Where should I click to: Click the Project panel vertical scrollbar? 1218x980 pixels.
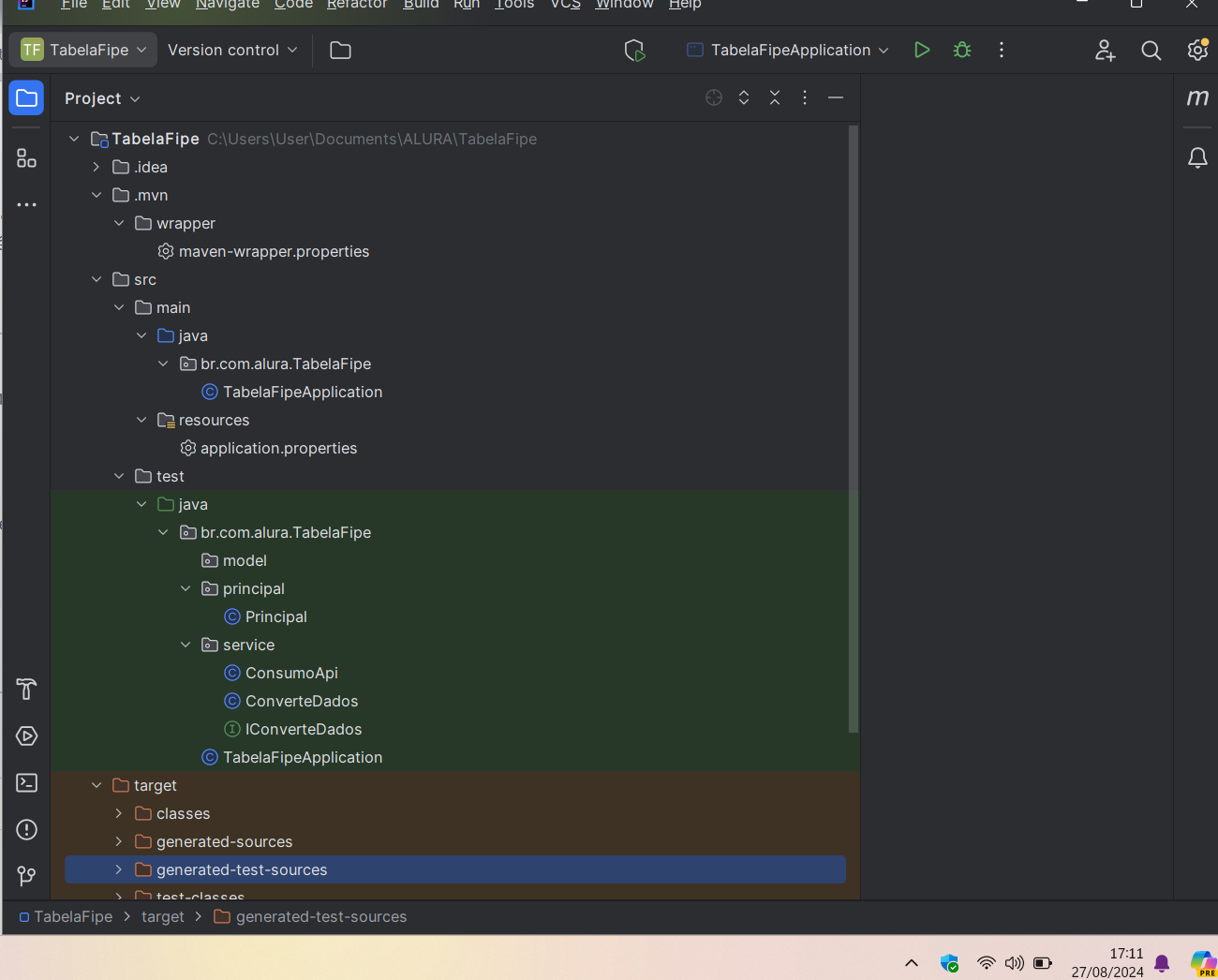[853, 428]
